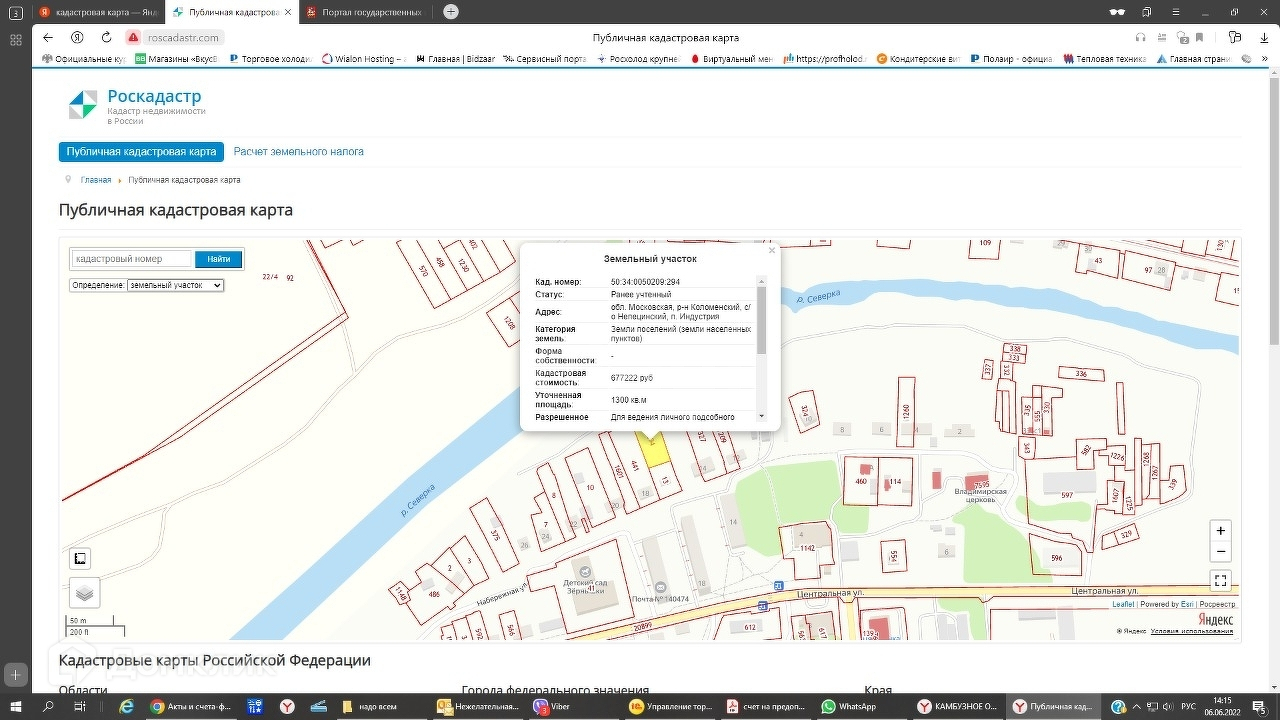Click the кадастровый номер input field
Image resolution: width=1280 pixels, height=720 pixels.
point(131,259)
